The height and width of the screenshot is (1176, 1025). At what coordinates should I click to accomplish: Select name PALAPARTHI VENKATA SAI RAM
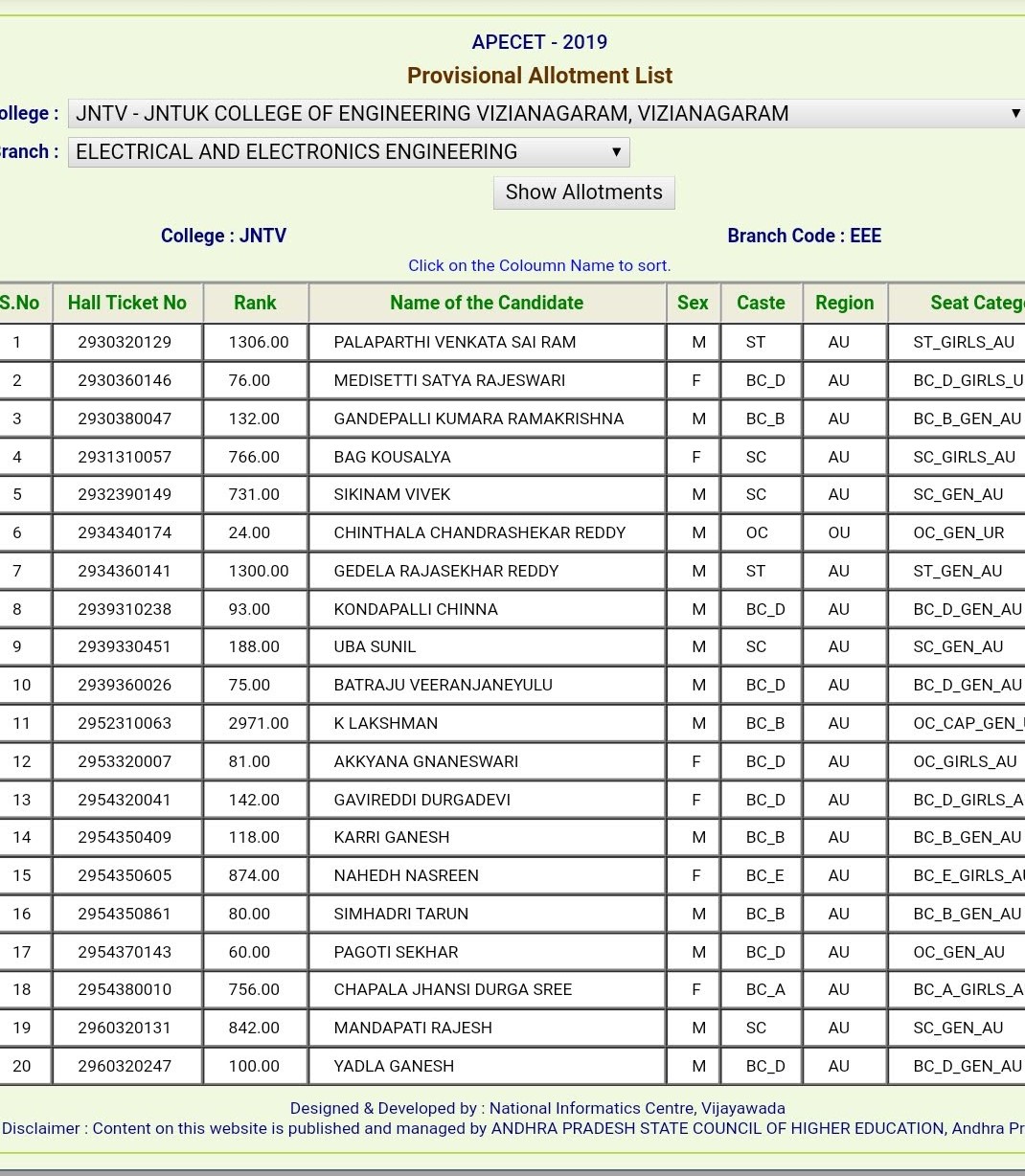point(455,342)
